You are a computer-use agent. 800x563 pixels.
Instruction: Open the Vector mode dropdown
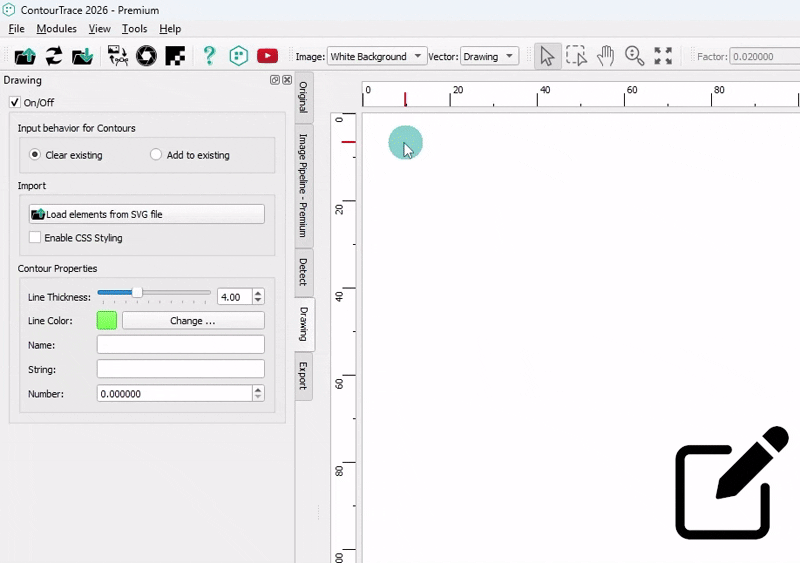click(x=489, y=57)
